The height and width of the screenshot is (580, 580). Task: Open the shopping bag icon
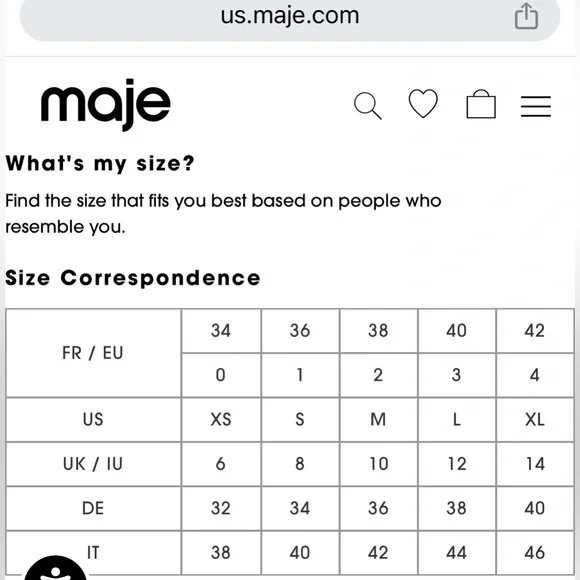click(481, 104)
